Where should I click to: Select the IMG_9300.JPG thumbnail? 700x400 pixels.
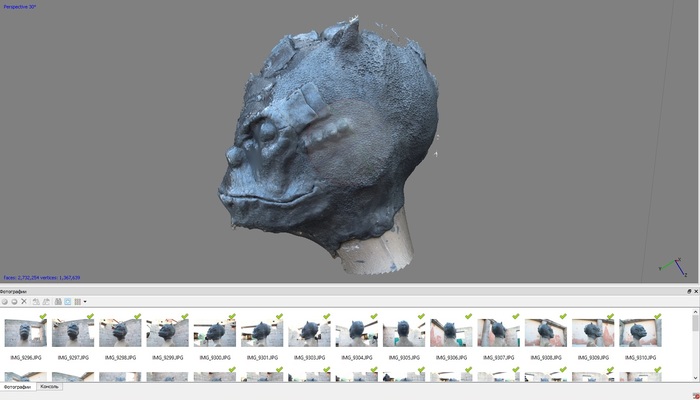tap(214, 333)
